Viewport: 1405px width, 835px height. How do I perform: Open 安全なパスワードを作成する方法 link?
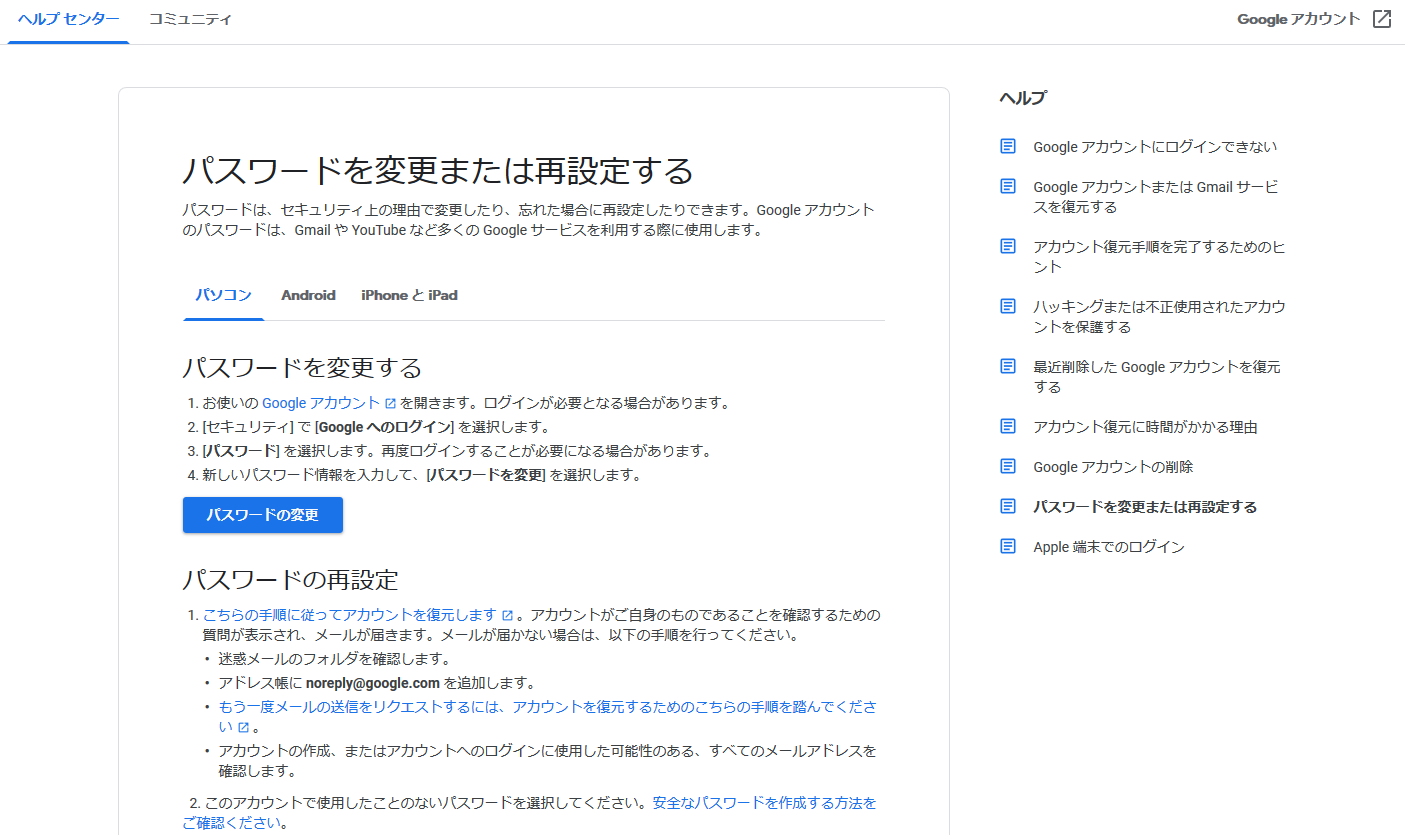coord(764,802)
